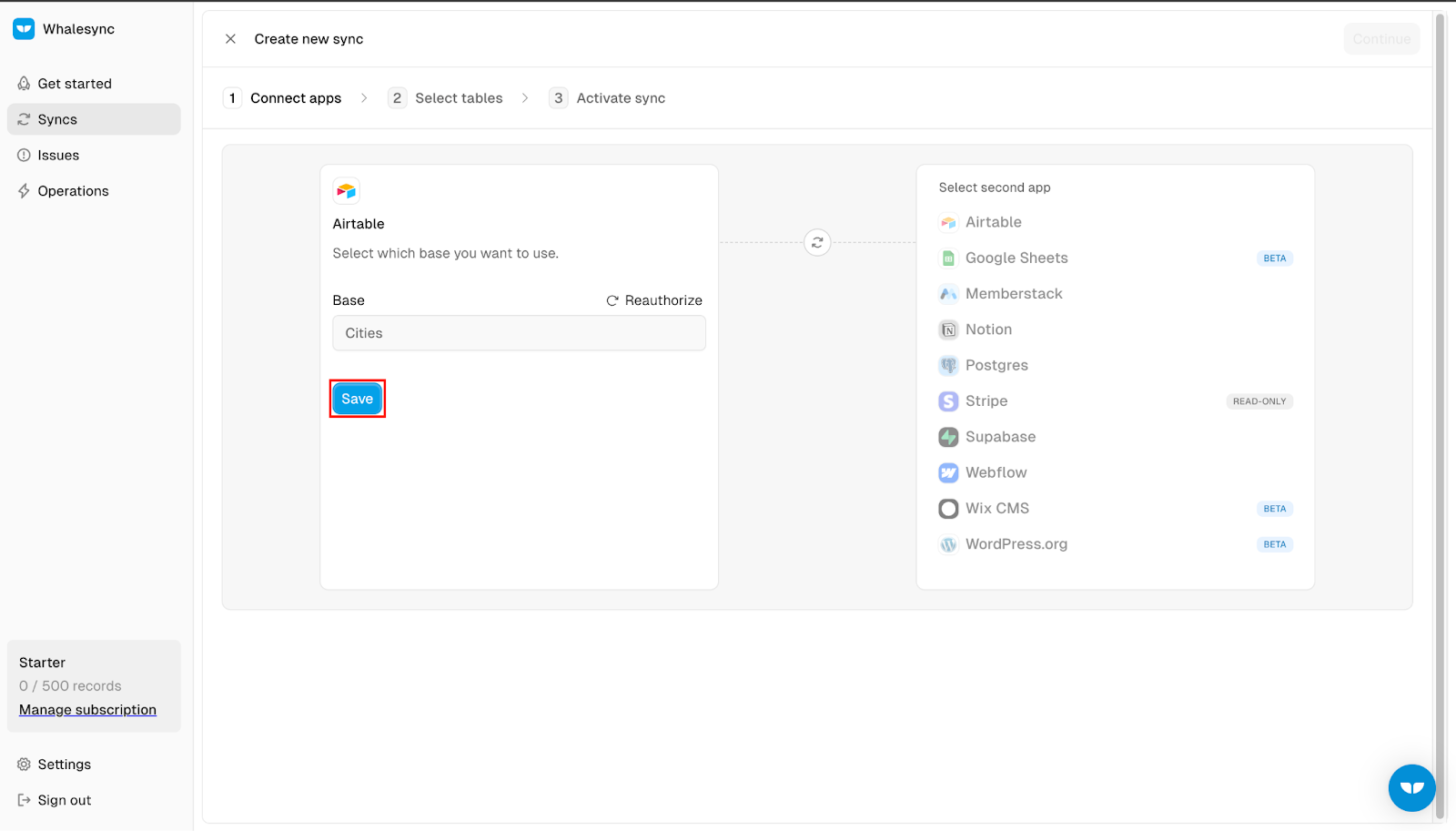Open the Base dropdown showing Cities
The image size is (1456, 831).
(x=519, y=333)
